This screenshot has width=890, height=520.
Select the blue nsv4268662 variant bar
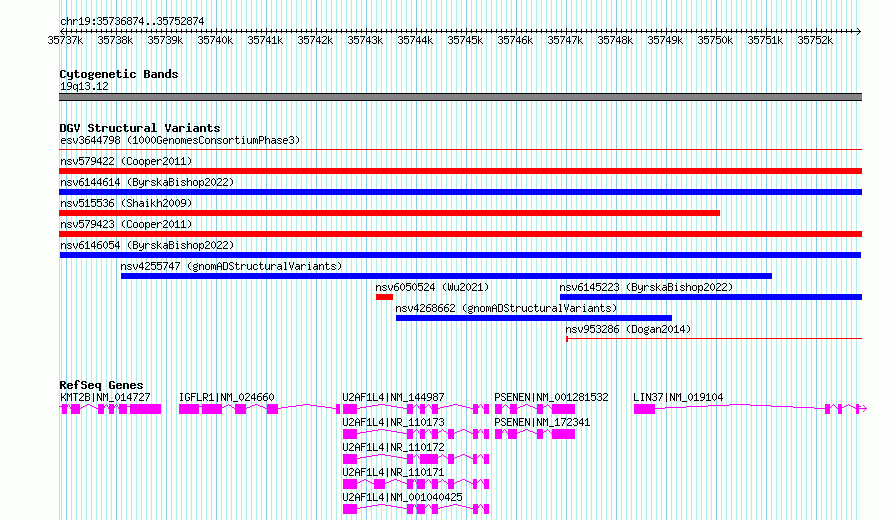(534, 318)
